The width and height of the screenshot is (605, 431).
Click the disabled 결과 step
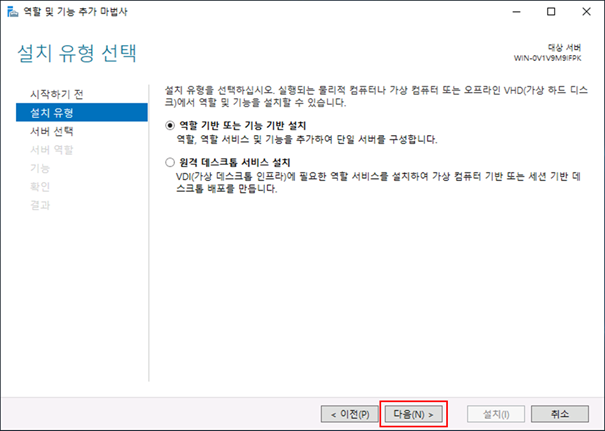pyautogui.click(x=40, y=205)
